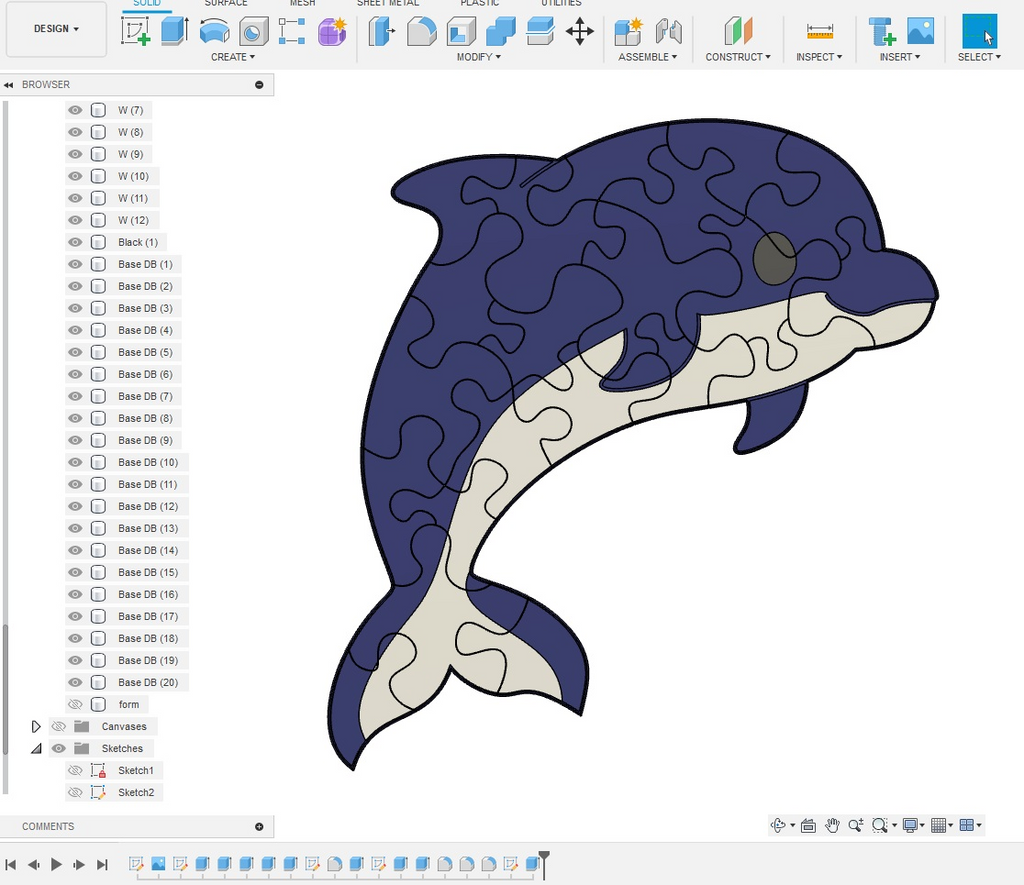This screenshot has width=1024, height=885.
Task: Hide the Sketches folder
Action: [59, 748]
